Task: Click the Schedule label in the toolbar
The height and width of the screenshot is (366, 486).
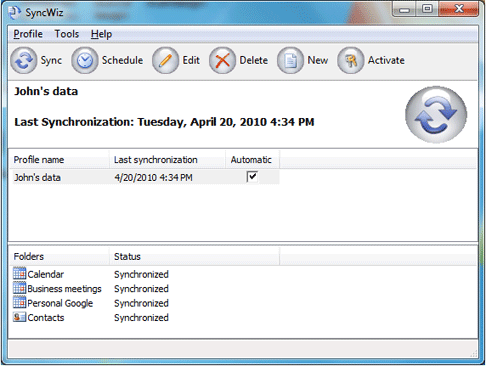Action: [x=122, y=60]
